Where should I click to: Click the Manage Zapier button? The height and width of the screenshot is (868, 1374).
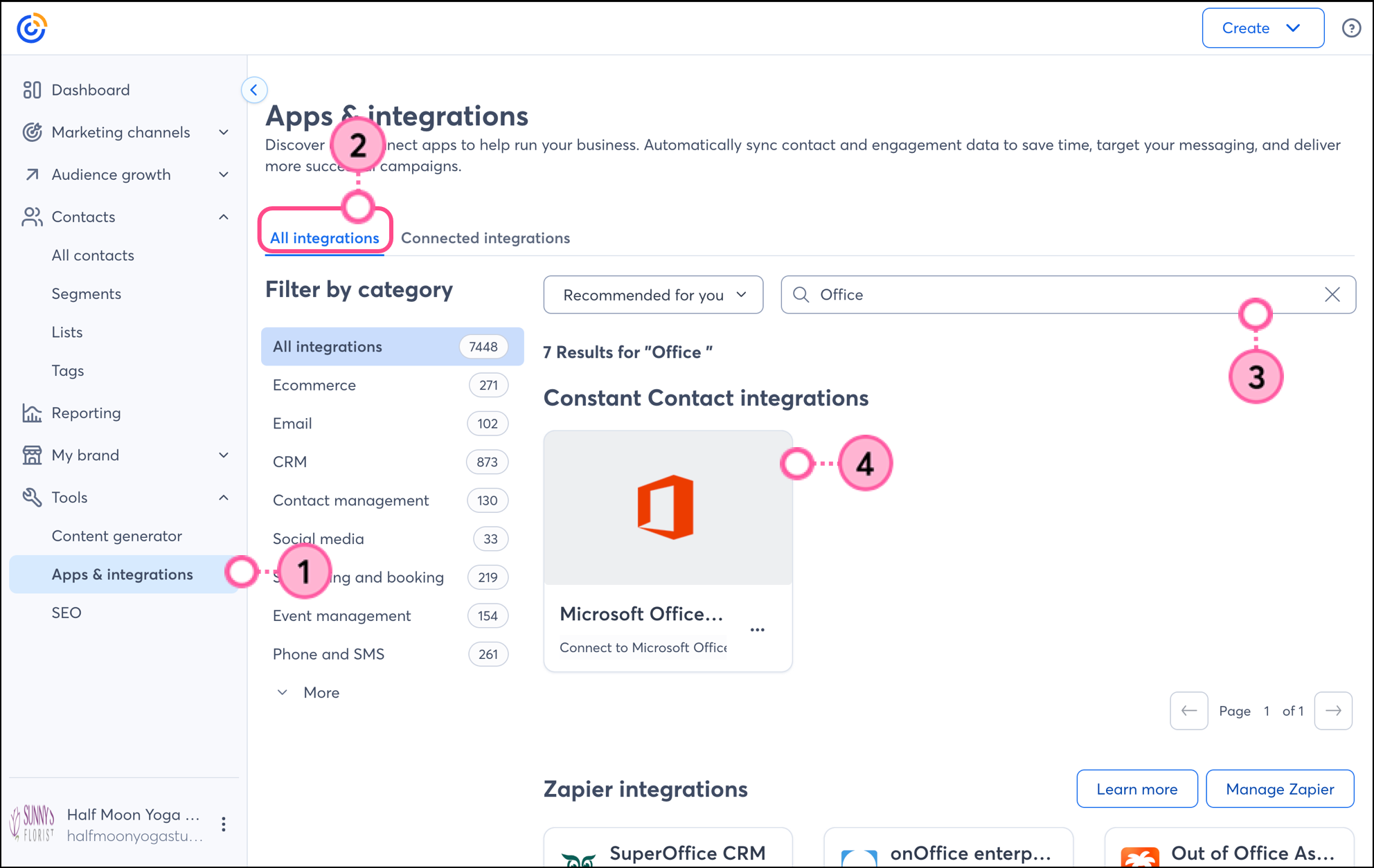1280,789
